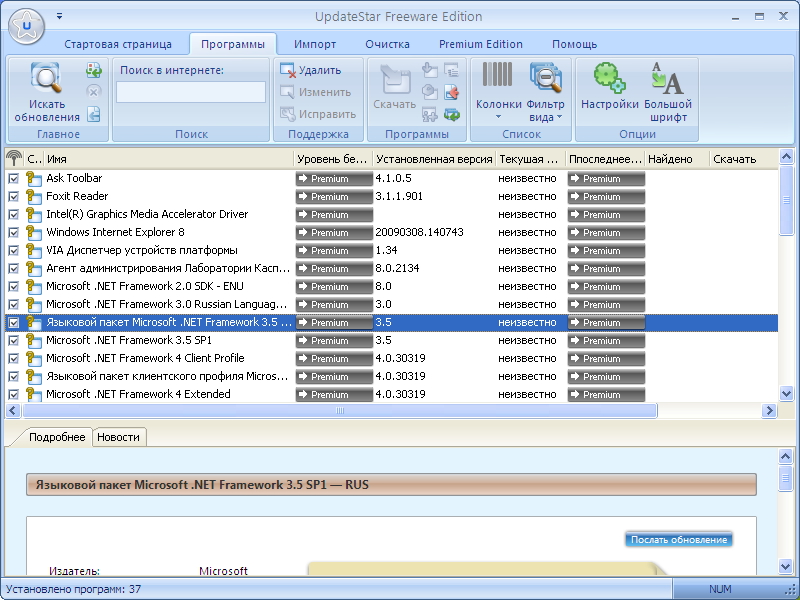The width and height of the screenshot is (800, 600).
Task: Click the greyed add program icon in Программы group
Action: (x=430, y=114)
